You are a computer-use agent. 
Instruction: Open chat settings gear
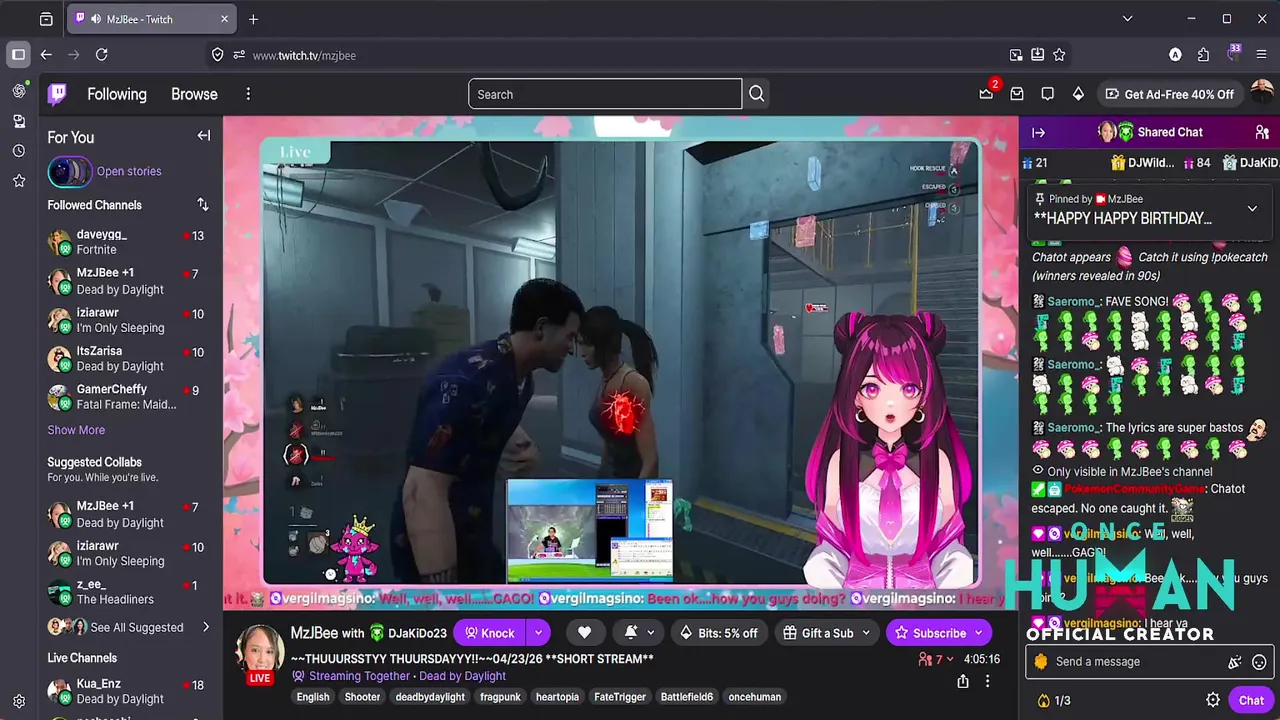(1213, 700)
